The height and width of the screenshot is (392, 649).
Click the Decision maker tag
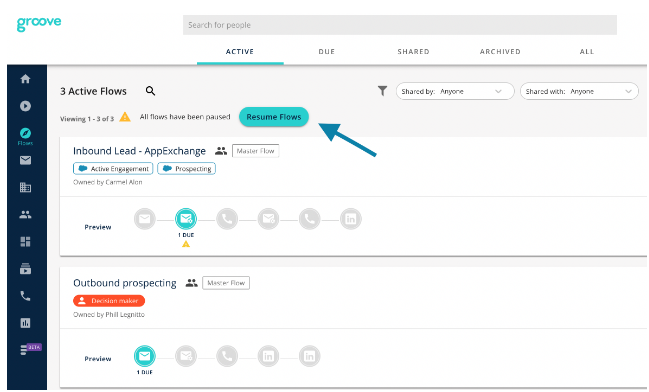coord(109,301)
